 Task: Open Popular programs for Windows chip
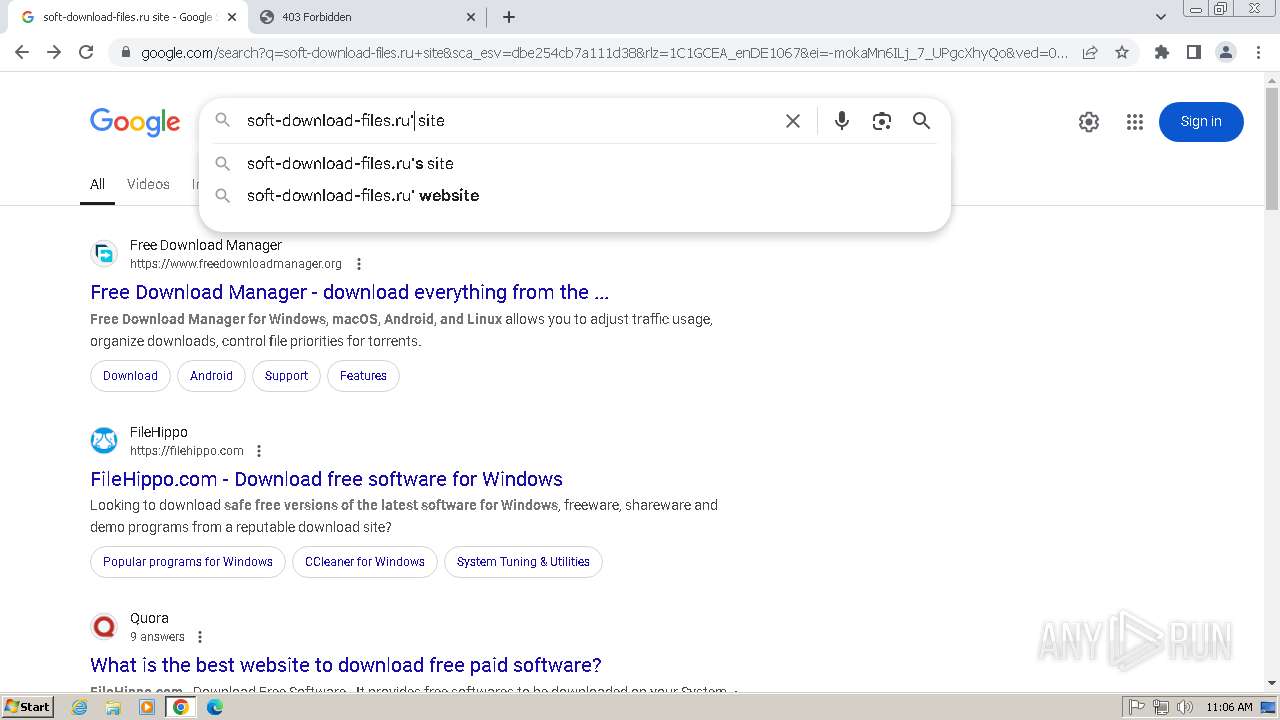pos(188,562)
